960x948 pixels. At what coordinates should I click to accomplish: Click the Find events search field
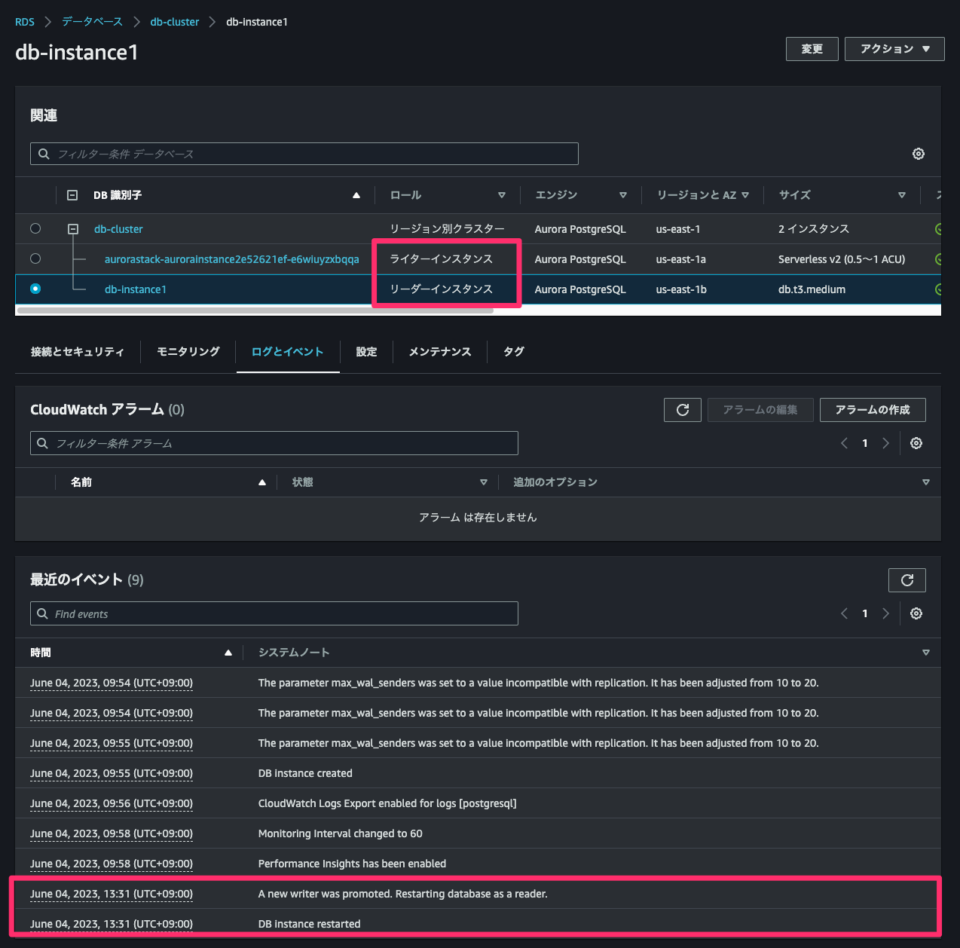point(274,613)
